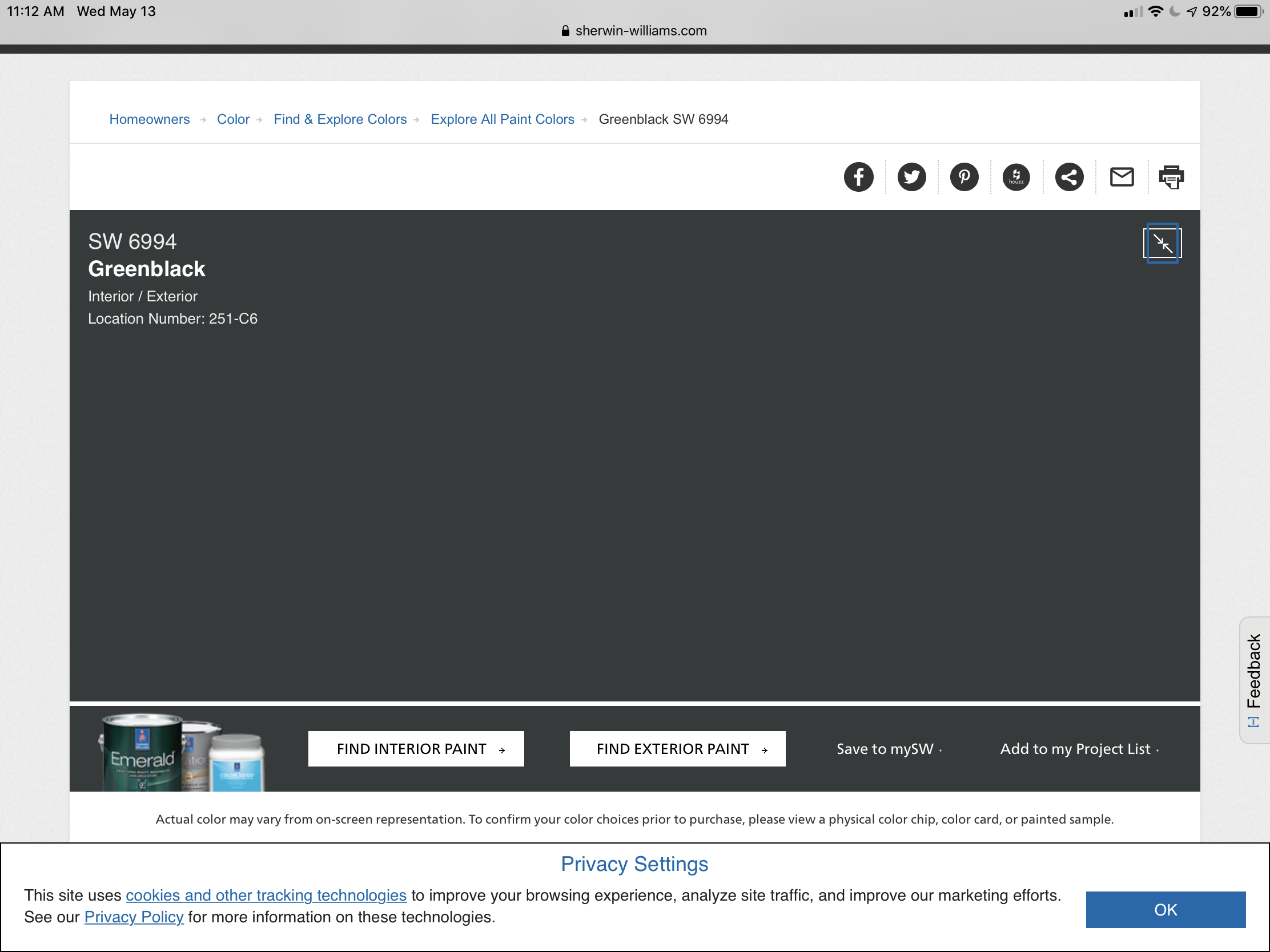This screenshot has width=1270, height=952.
Task: Collapse the Greenblack color swatch view
Action: [x=1163, y=243]
